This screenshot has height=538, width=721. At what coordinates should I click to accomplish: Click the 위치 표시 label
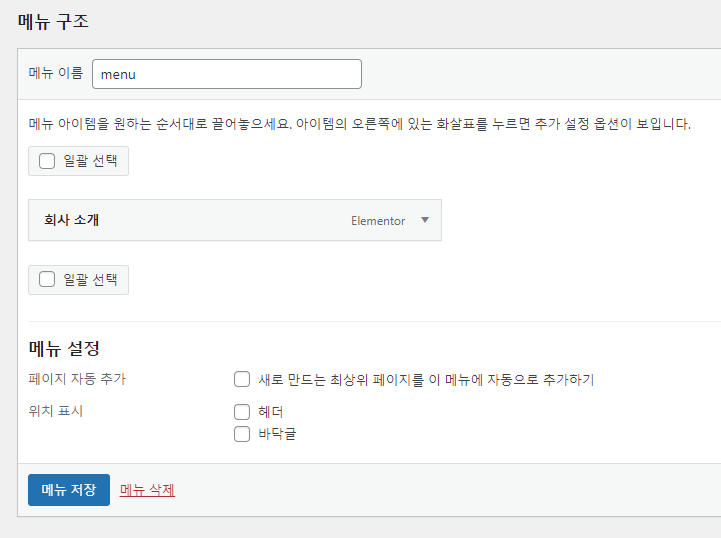(x=56, y=411)
